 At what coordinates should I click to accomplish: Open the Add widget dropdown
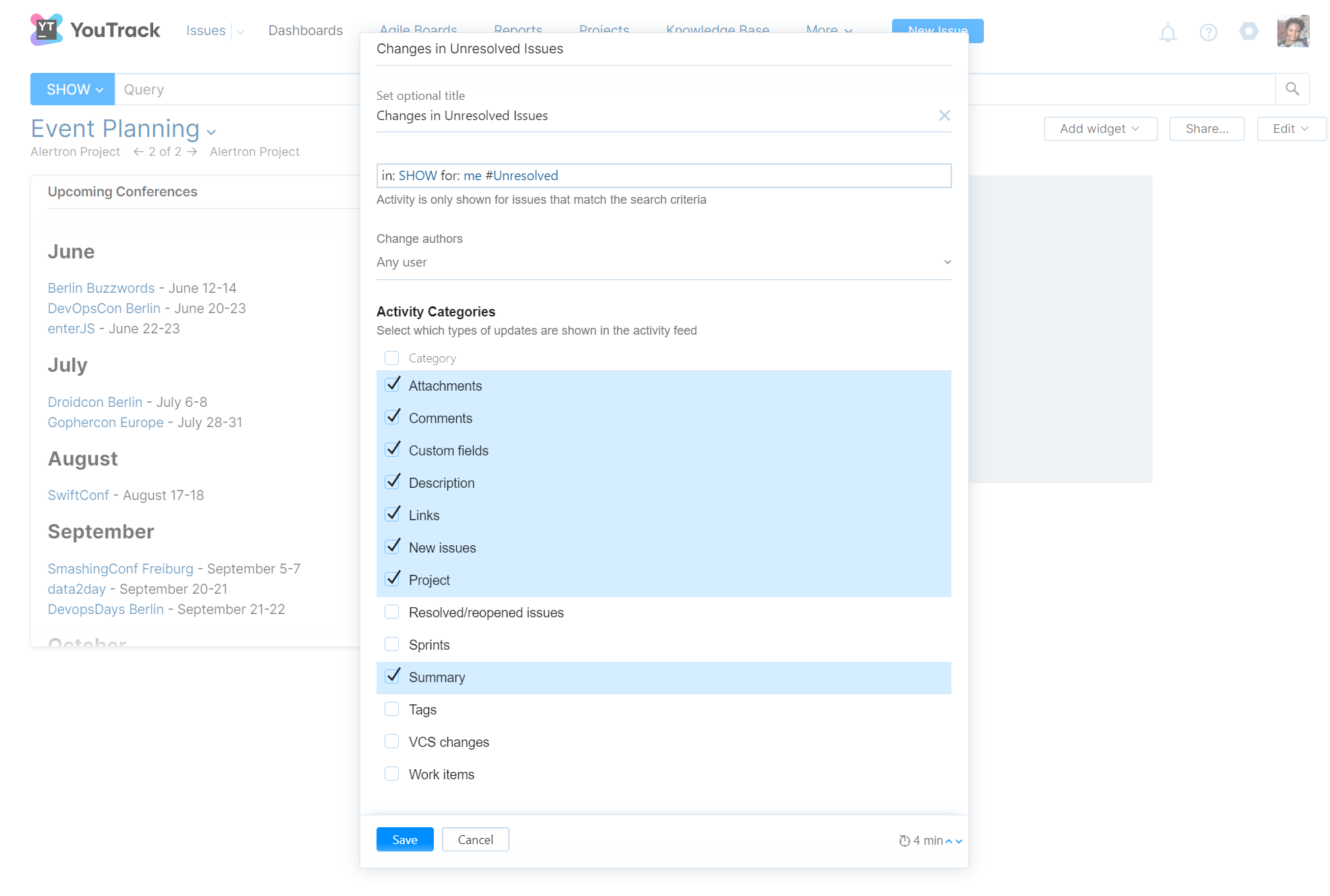tap(1100, 129)
